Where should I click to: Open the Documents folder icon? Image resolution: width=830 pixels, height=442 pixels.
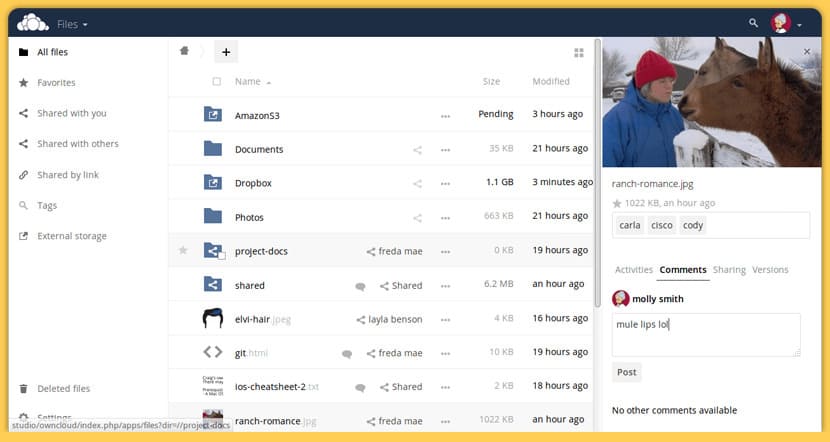(213, 148)
